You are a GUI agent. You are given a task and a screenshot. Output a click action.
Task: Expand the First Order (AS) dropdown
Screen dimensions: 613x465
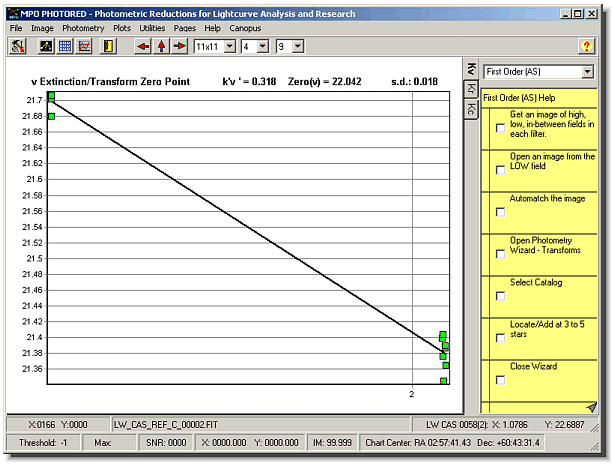point(587,72)
